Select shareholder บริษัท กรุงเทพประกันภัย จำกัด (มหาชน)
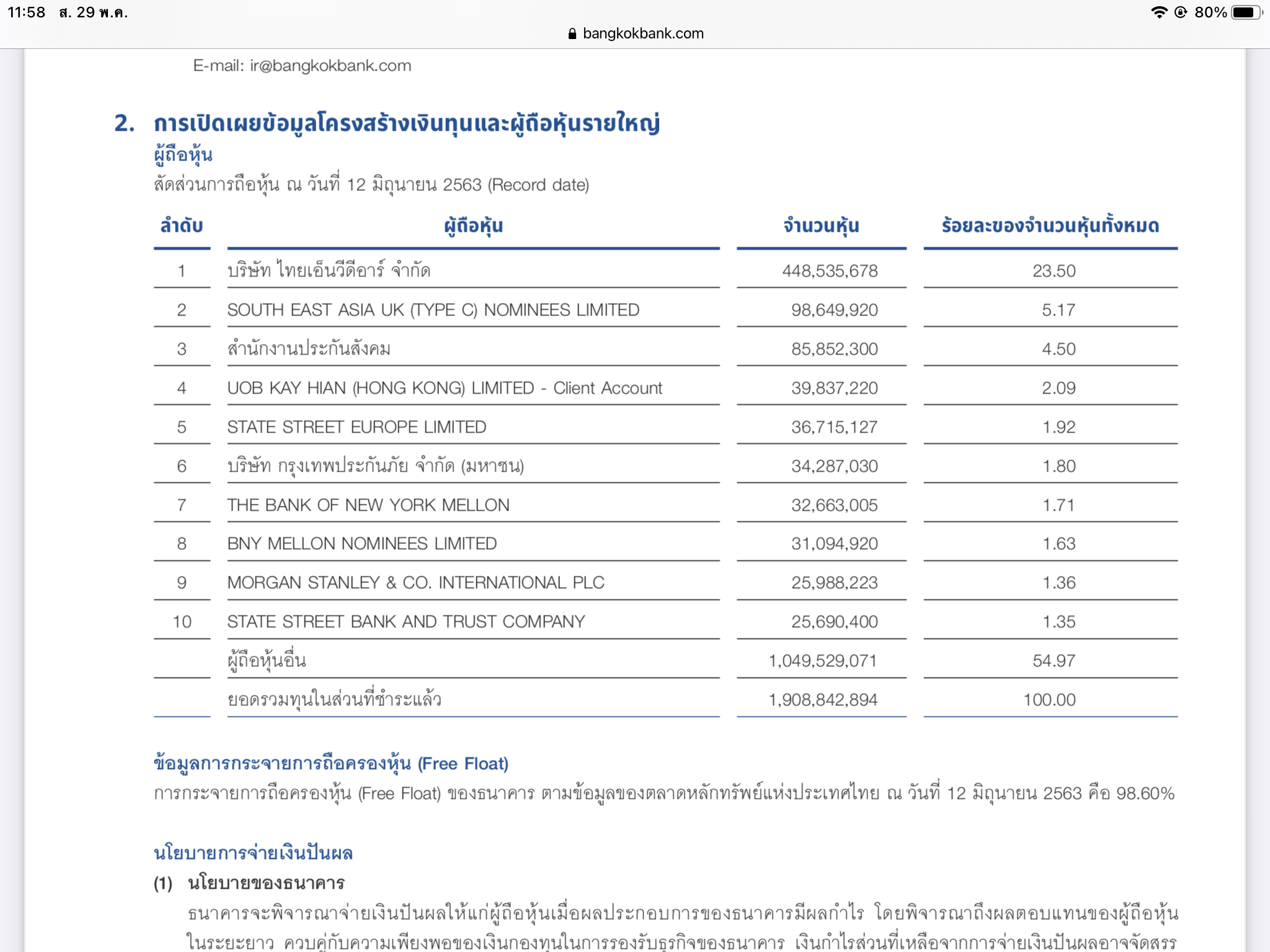 tap(376, 466)
